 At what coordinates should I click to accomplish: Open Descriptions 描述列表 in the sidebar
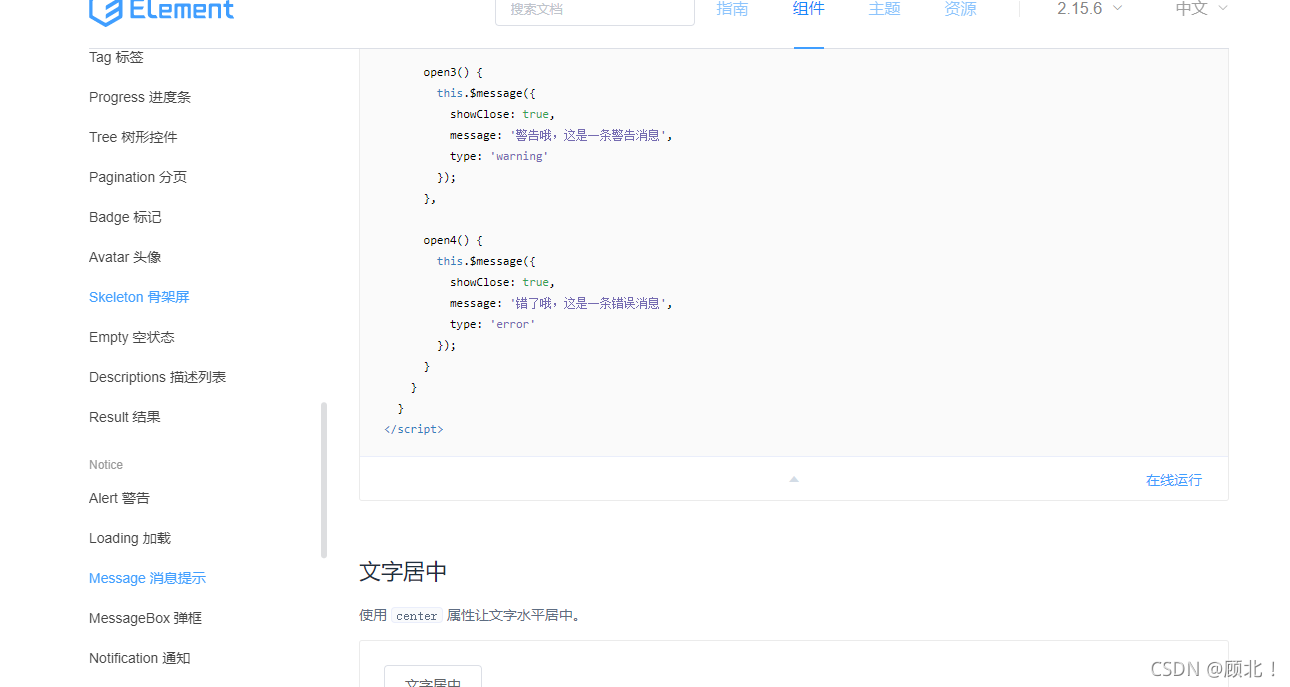[x=158, y=377]
